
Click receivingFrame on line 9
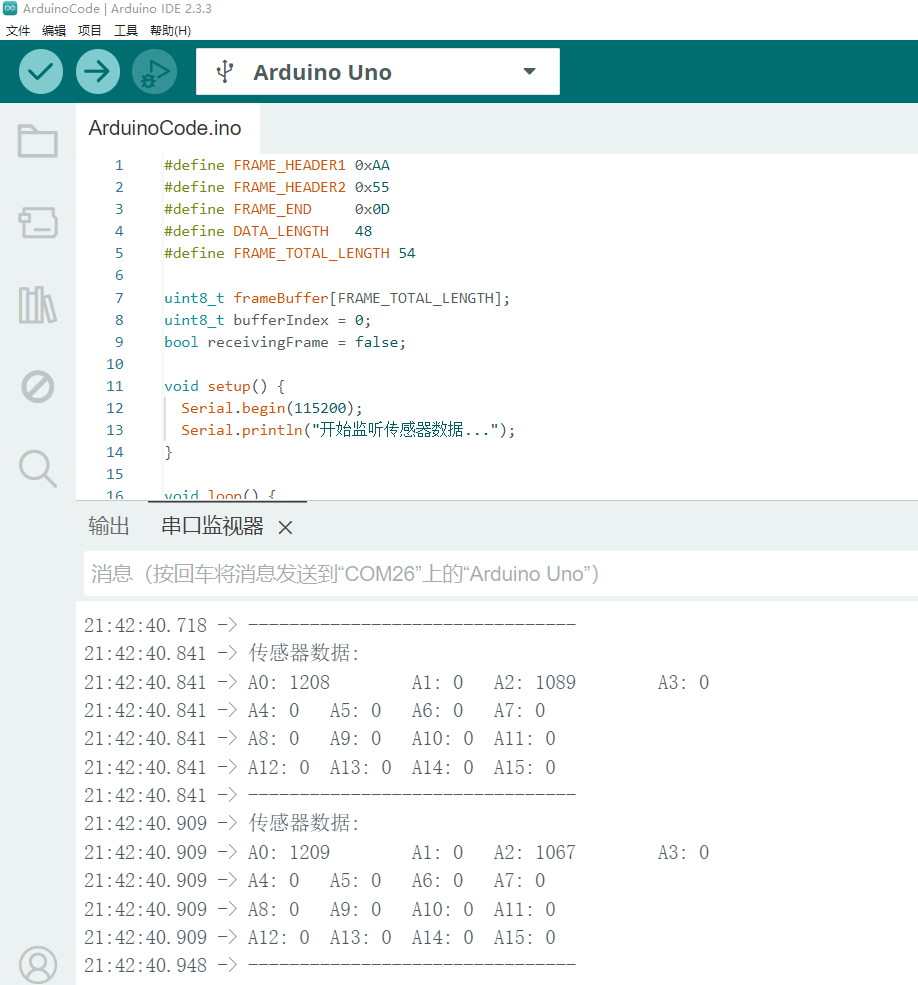tap(268, 342)
